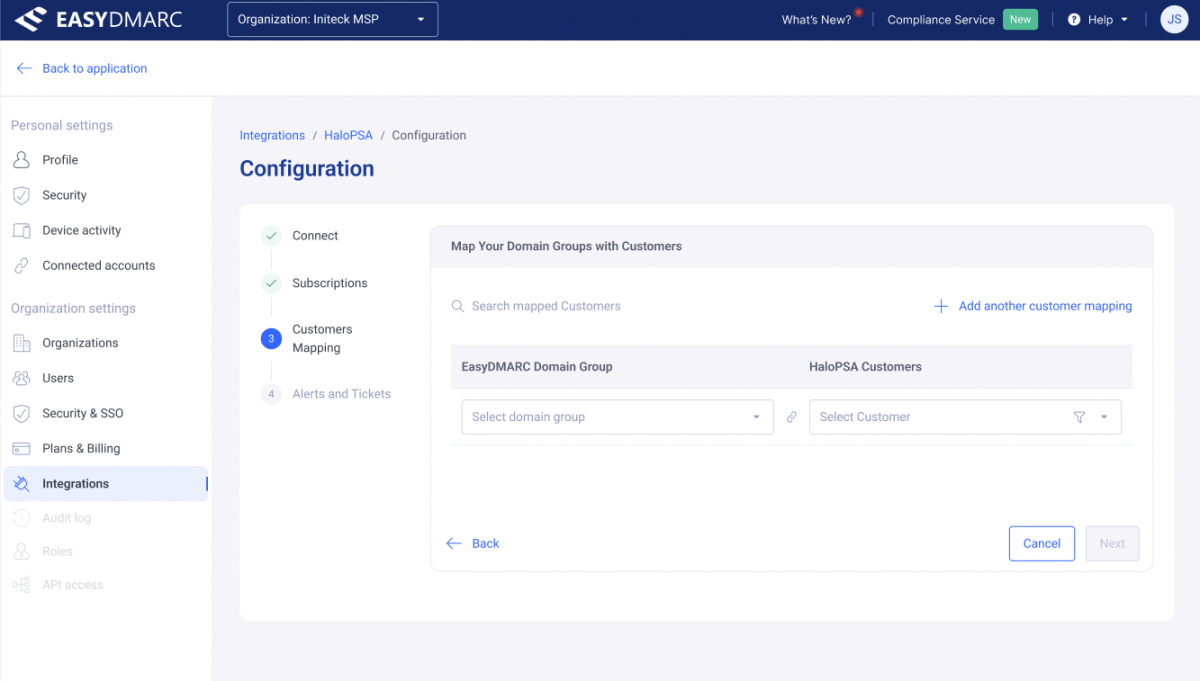The width and height of the screenshot is (1200, 681).
Task: Click the EasyDMARC logo icon
Action: click(31, 18)
